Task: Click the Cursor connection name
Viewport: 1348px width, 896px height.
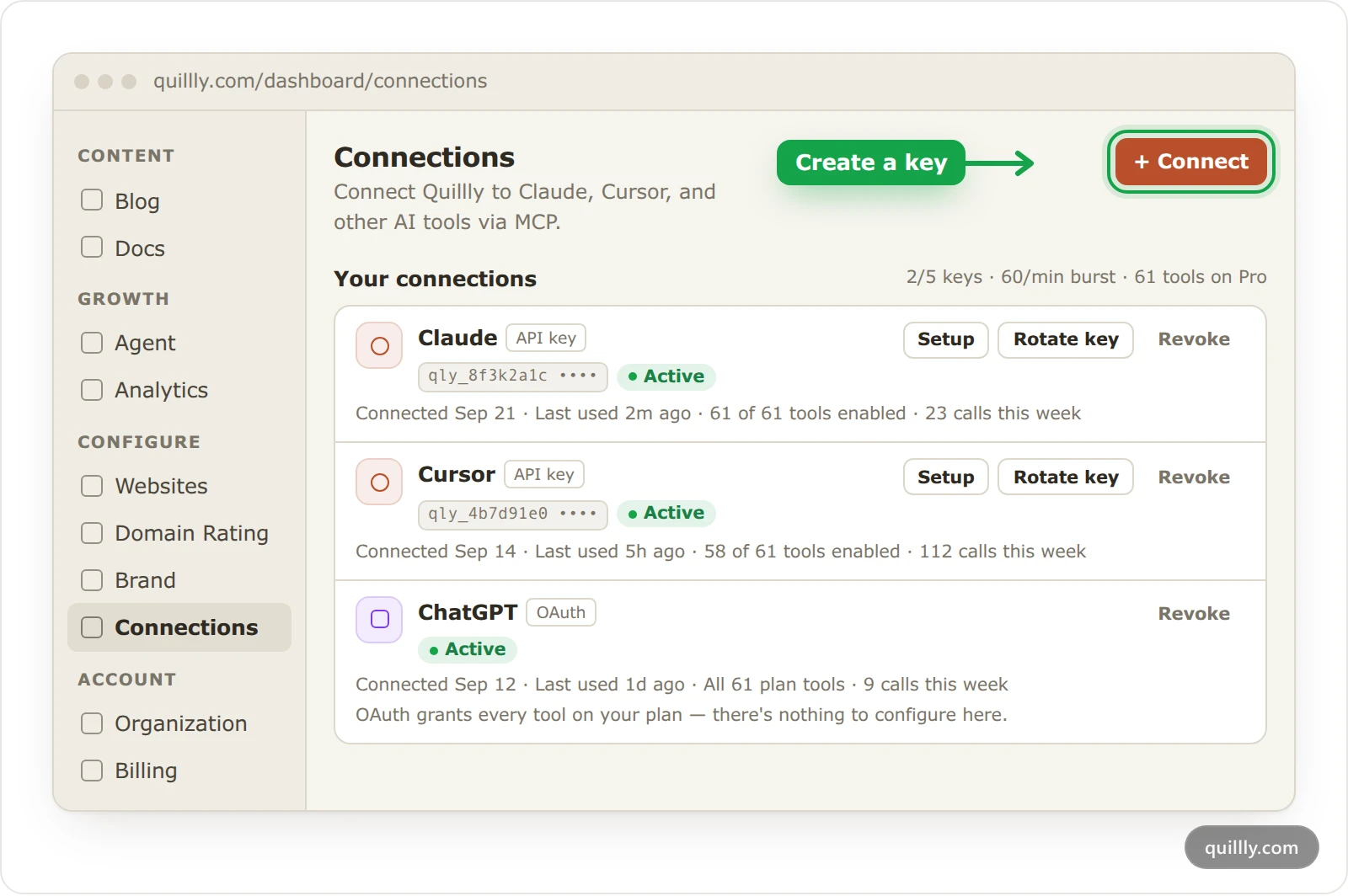Action: [x=457, y=474]
